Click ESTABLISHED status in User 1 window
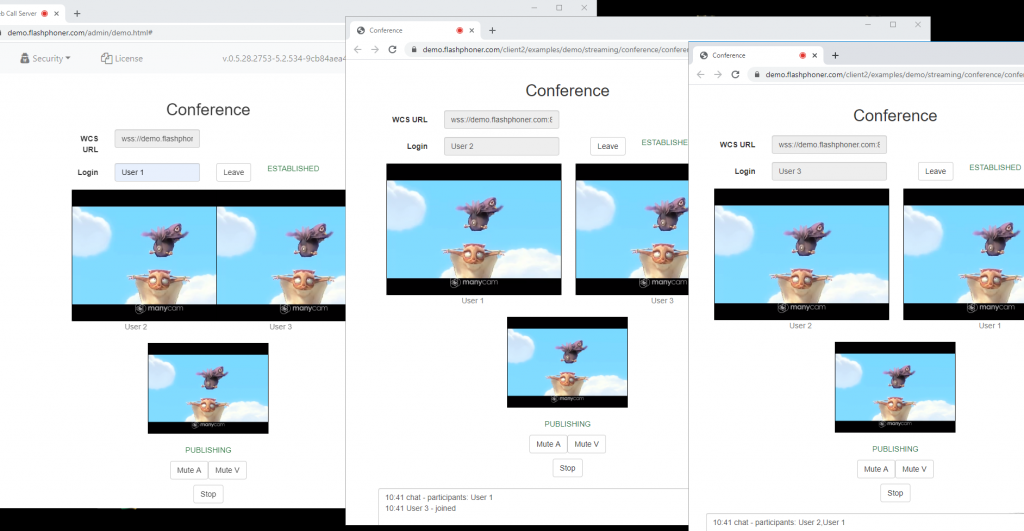Screen dimensions: 1024x531 (x=293, y=169)
